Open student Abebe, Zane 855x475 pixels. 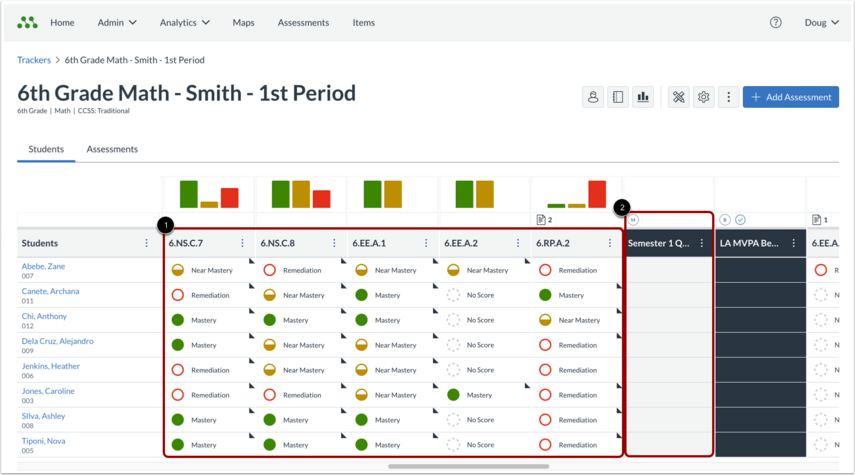tap(43, 266)
